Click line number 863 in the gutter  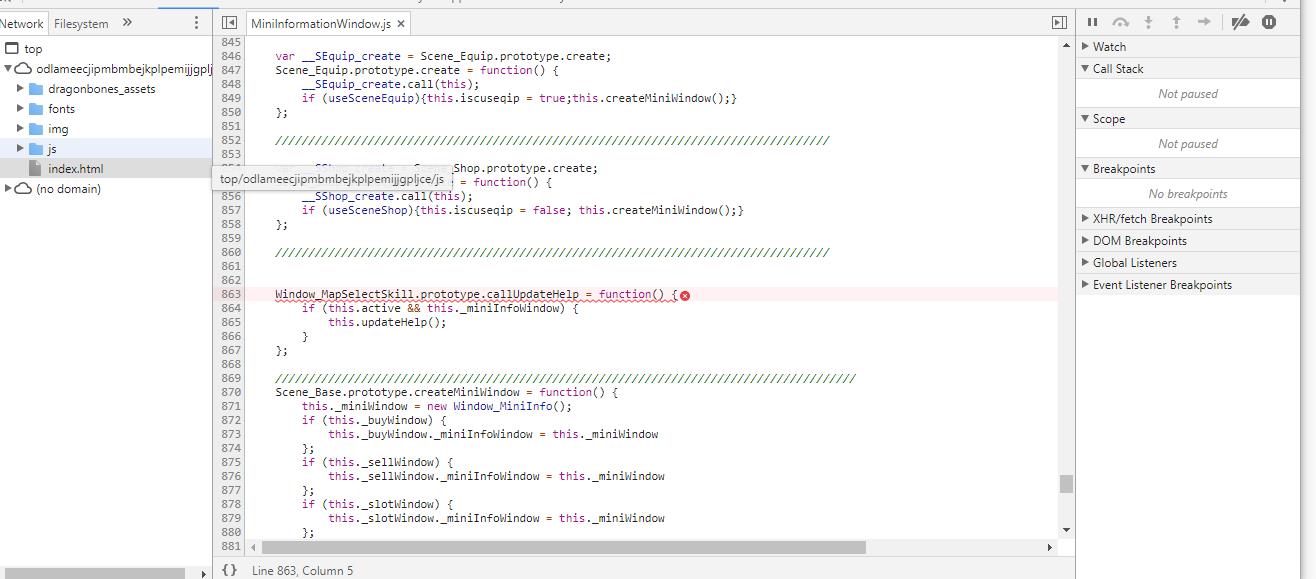[231, 295]
